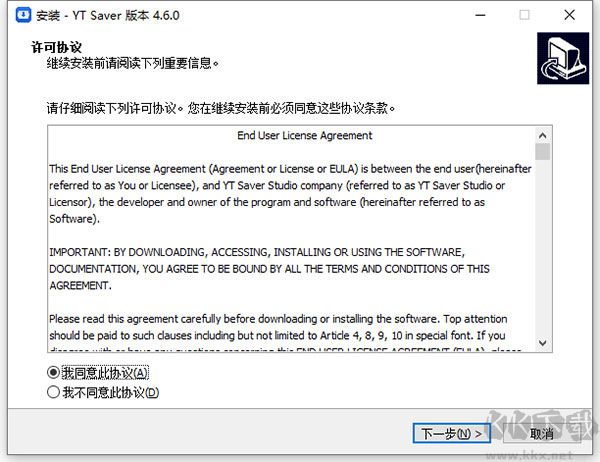Click the license scroll down arrow
Image resolution: width=600 pixels, height=462 pixels.
point(543,343)
